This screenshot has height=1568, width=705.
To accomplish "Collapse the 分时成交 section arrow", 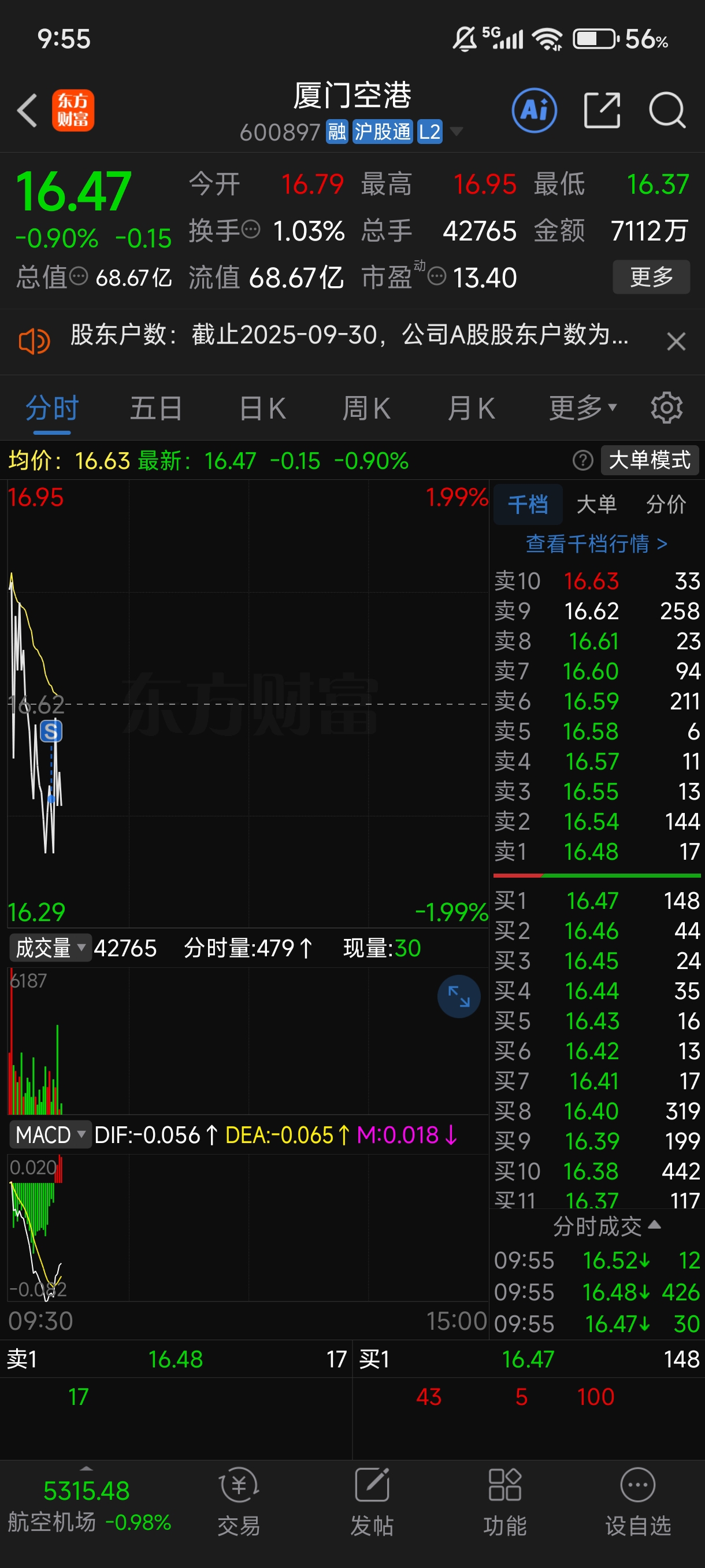I will 655,1225.
